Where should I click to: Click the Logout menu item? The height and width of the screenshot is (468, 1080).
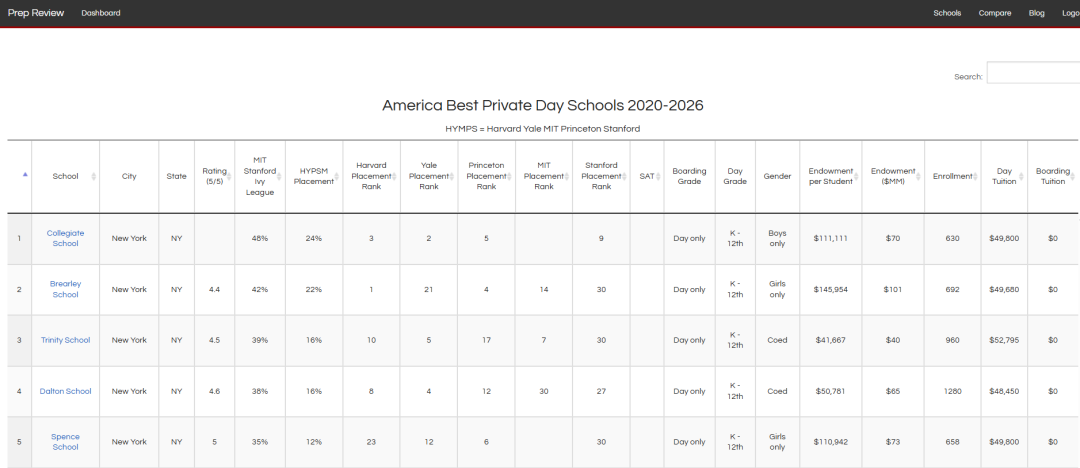[x=1071, y=13]
